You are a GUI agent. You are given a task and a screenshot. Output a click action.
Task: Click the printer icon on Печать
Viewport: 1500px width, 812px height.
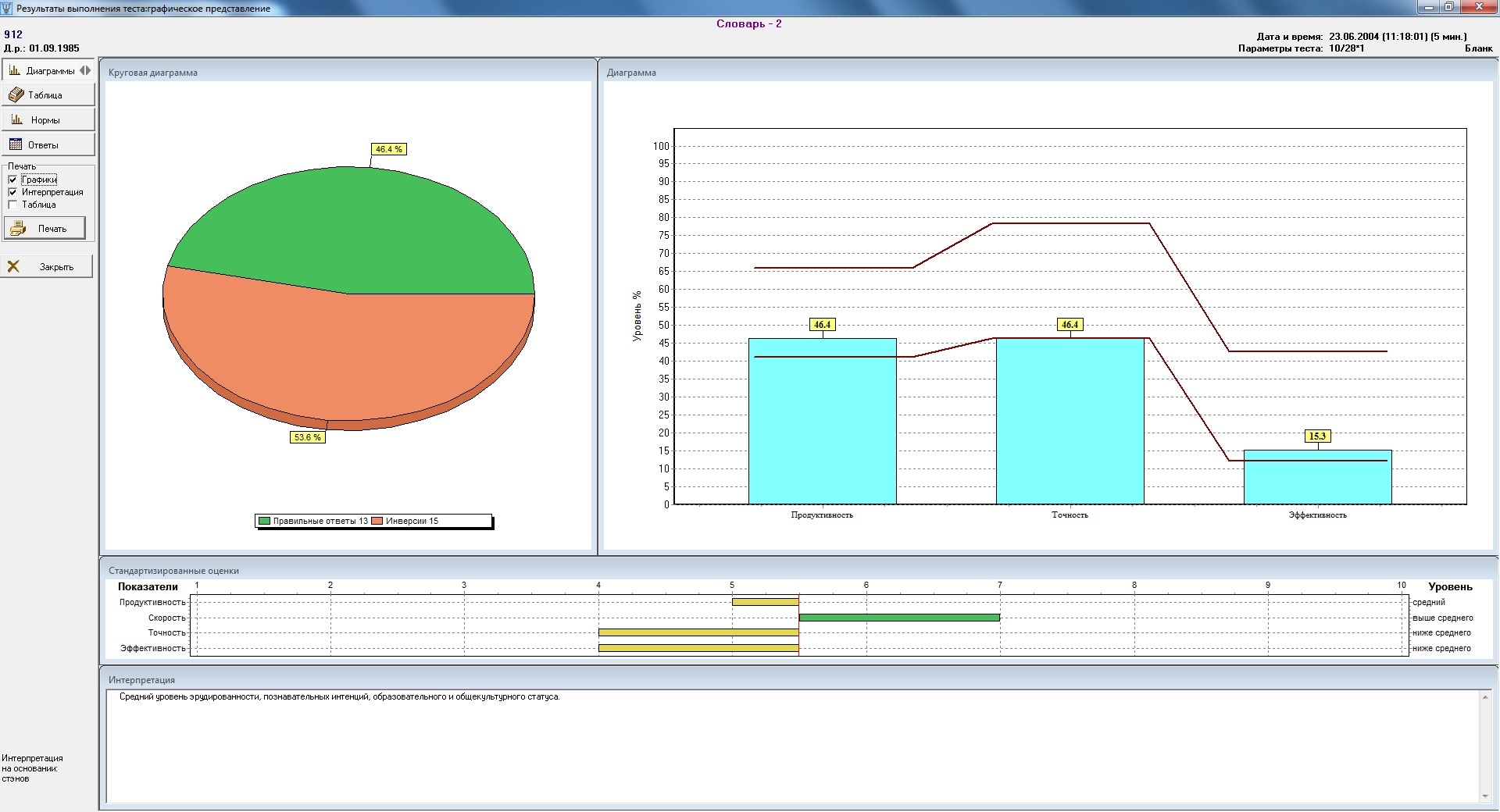(x=18, y=229)
